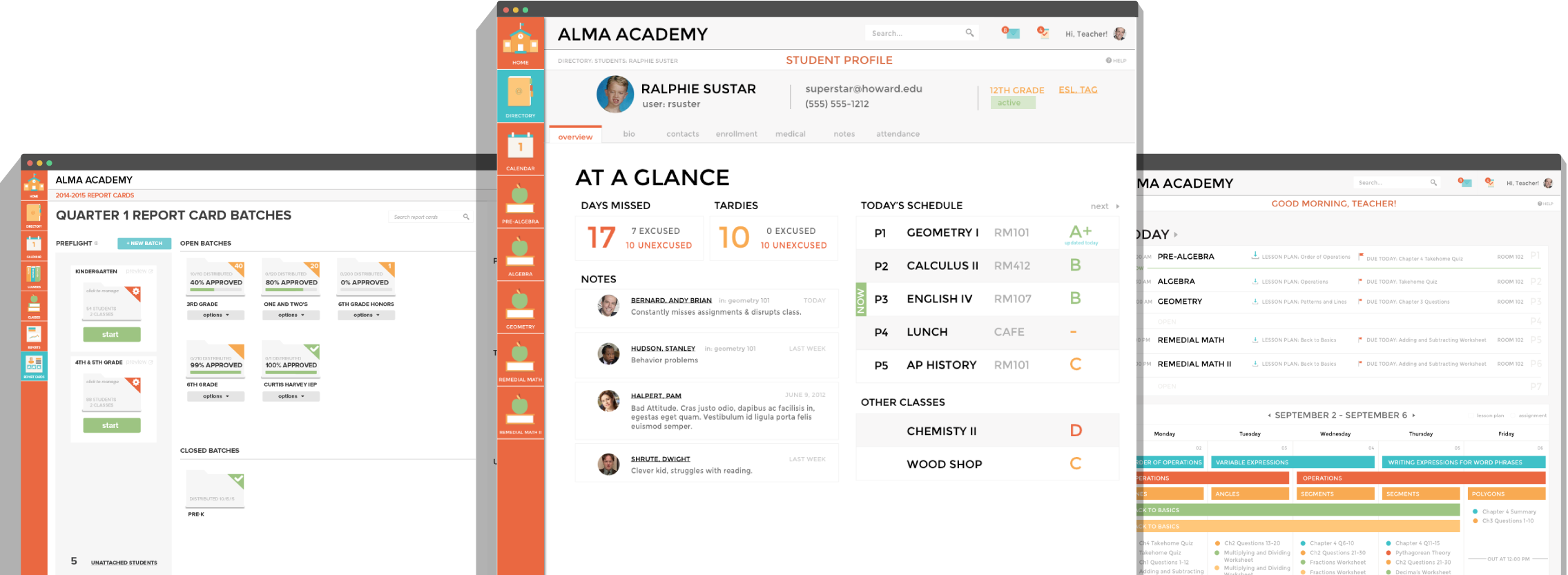Open the Remedial Math II class icon

(x=520, y=411)
